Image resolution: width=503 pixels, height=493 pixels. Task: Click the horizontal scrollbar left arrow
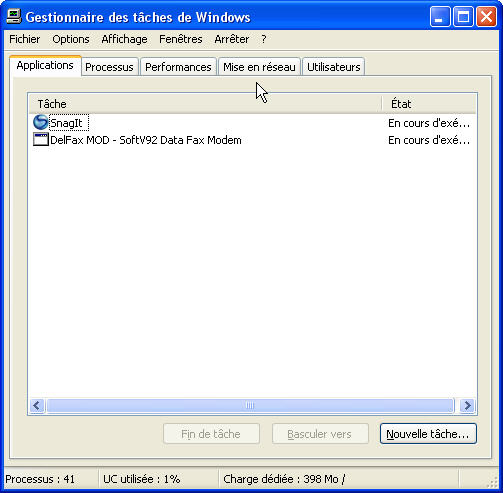pyautogui.click(x=37, y=406)
